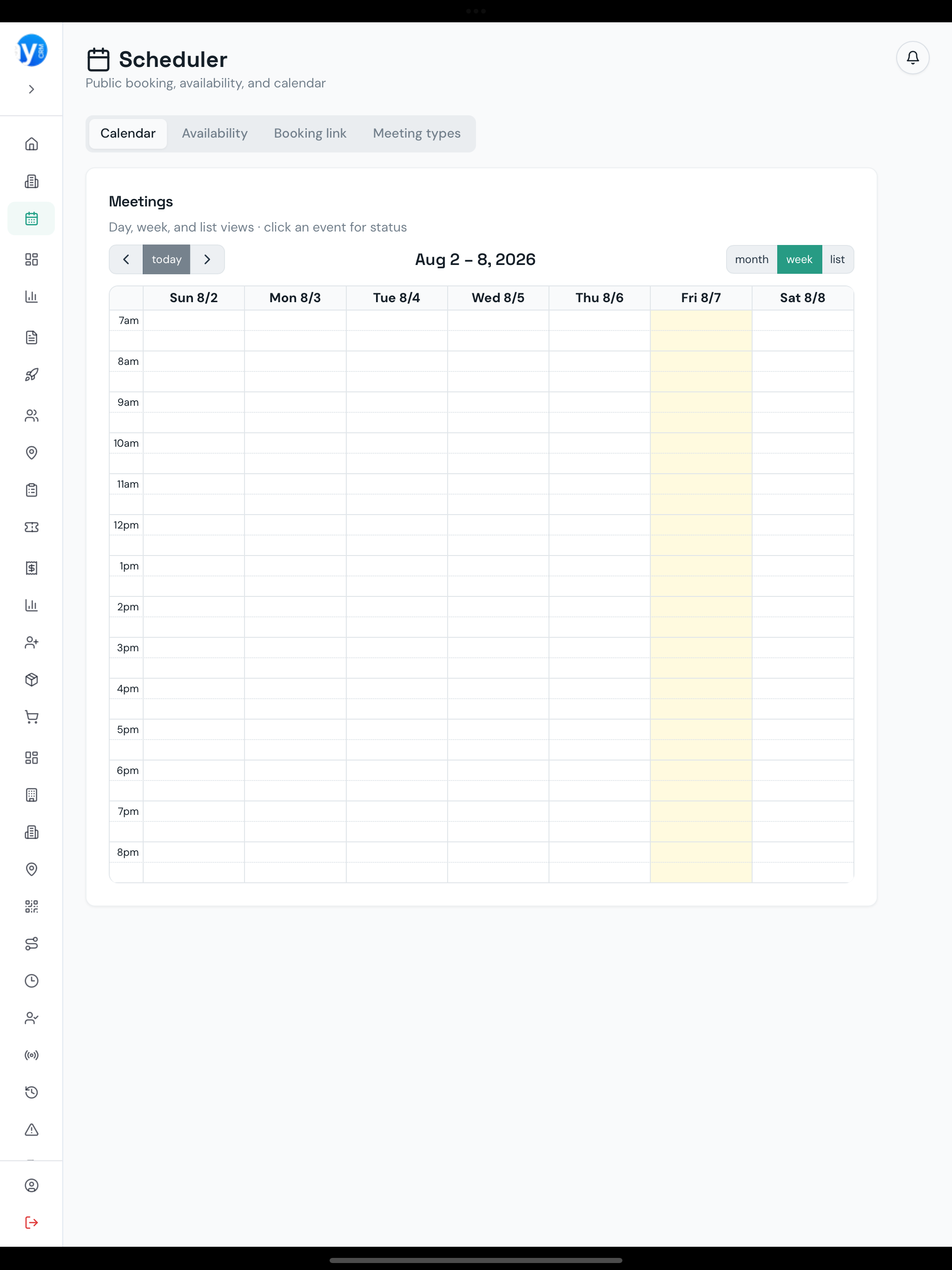Click the 7am time label
Viewport: 952px width, 1270px height.
(129, 320)
